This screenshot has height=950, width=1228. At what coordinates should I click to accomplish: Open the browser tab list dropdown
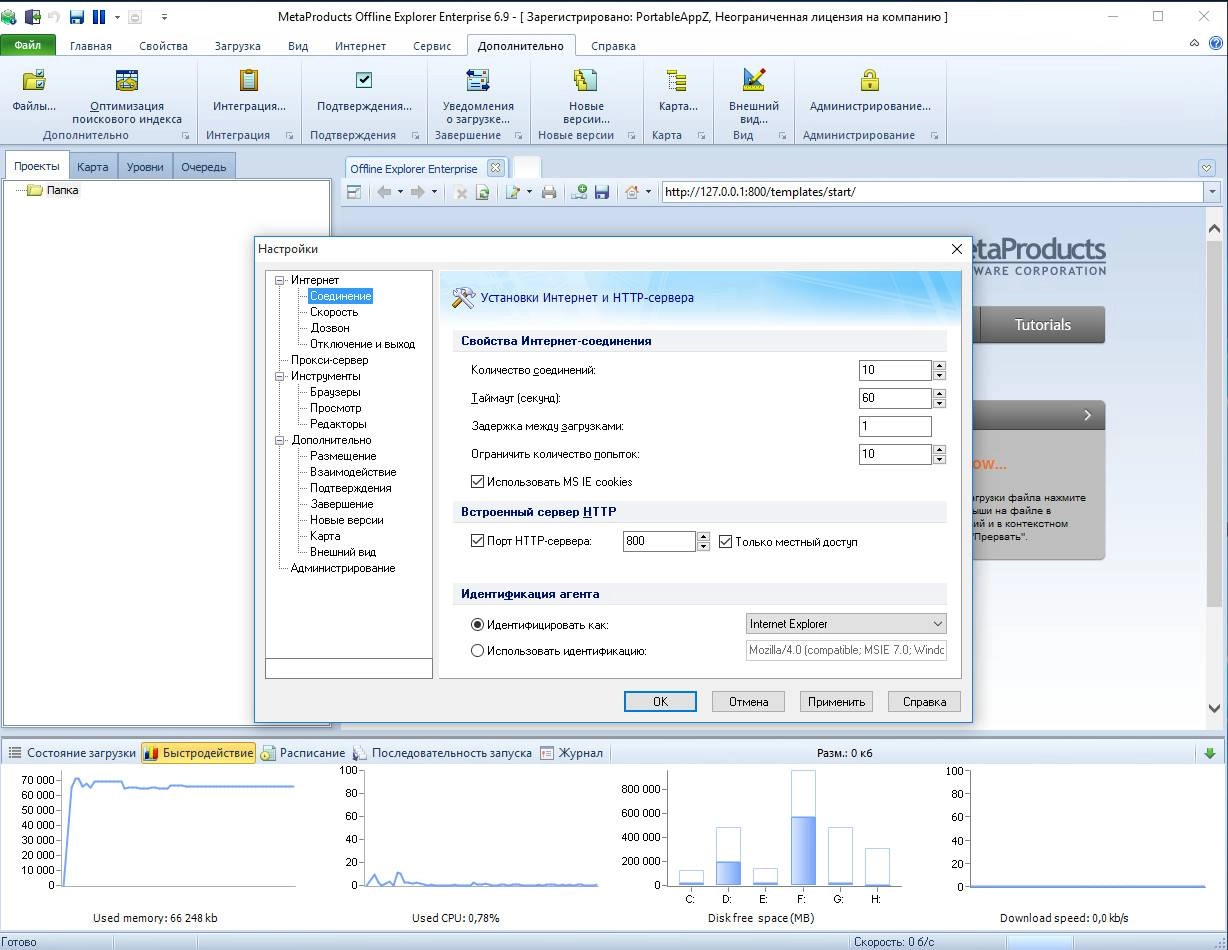click(1207, 168)
